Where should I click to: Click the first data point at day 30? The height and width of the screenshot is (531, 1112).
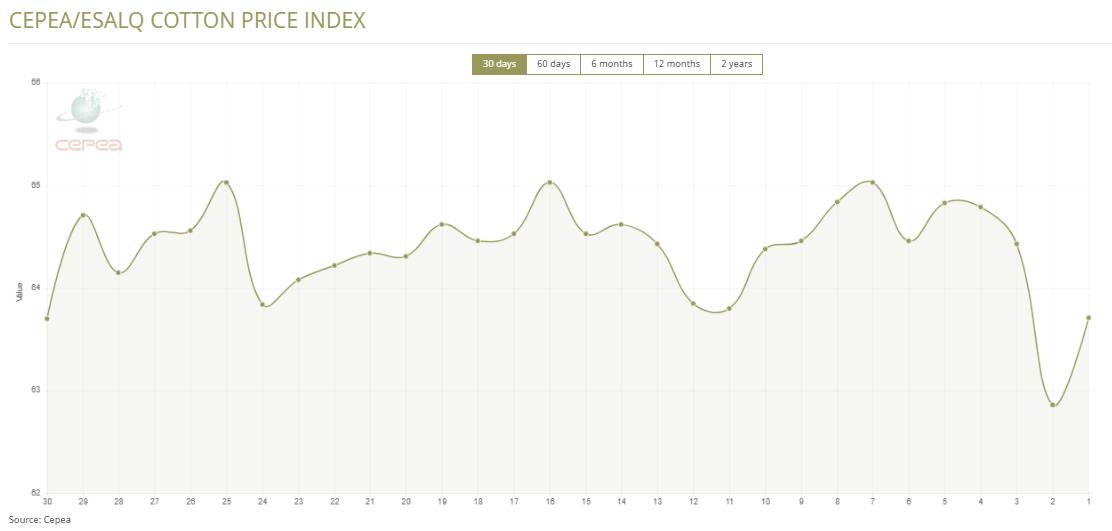[47, 319]
